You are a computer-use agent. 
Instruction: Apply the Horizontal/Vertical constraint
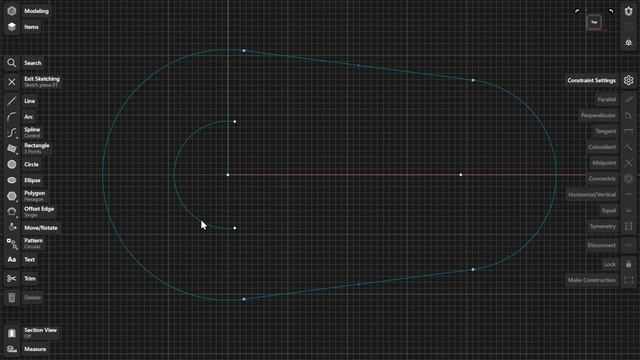(629, 195)
